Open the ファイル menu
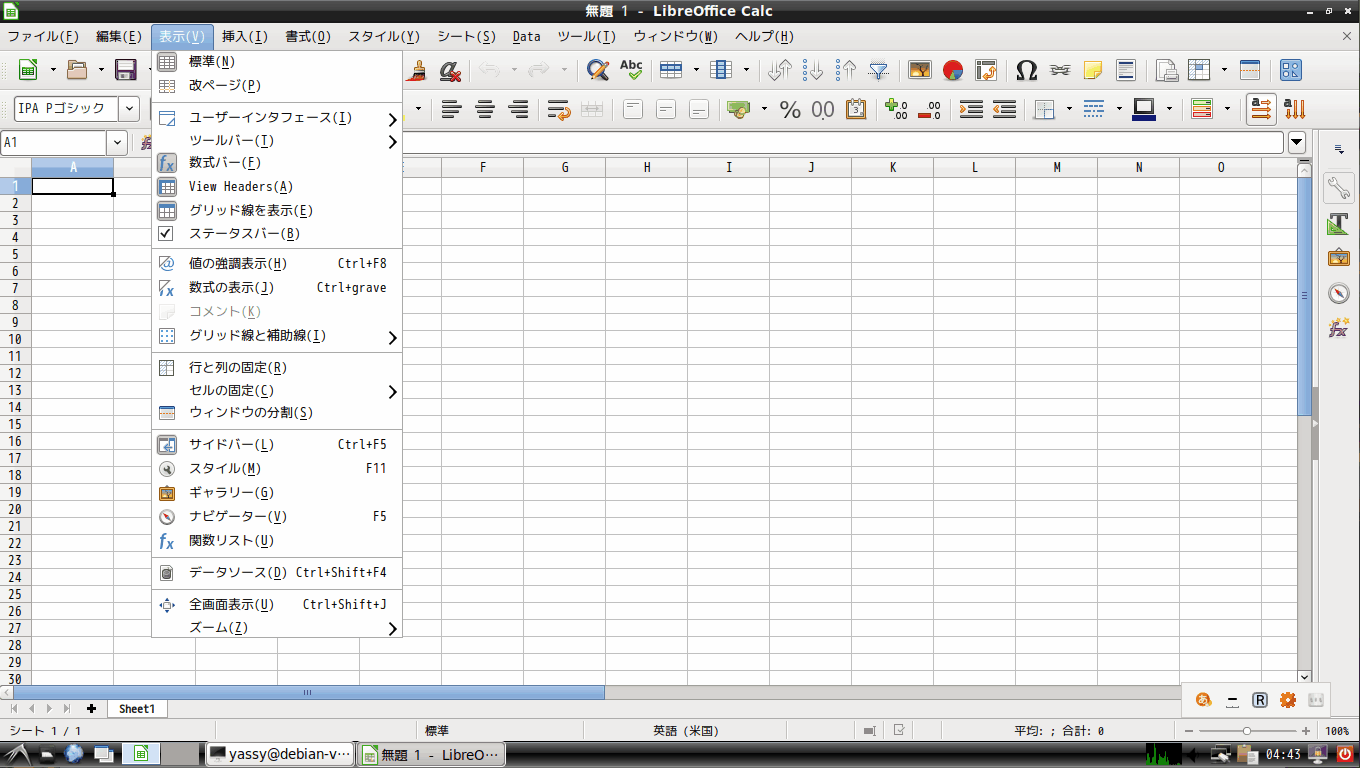The image size is (1360, 768). tap(43, 36)
